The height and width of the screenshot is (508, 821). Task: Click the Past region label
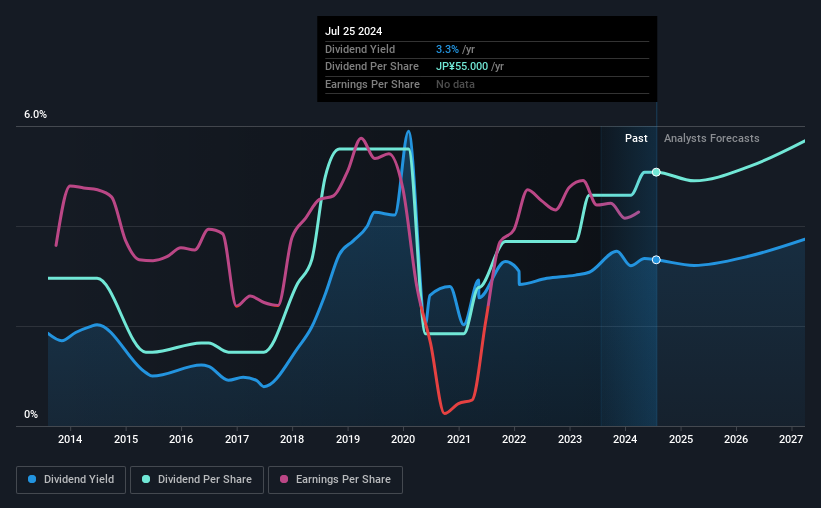point(636,138)
